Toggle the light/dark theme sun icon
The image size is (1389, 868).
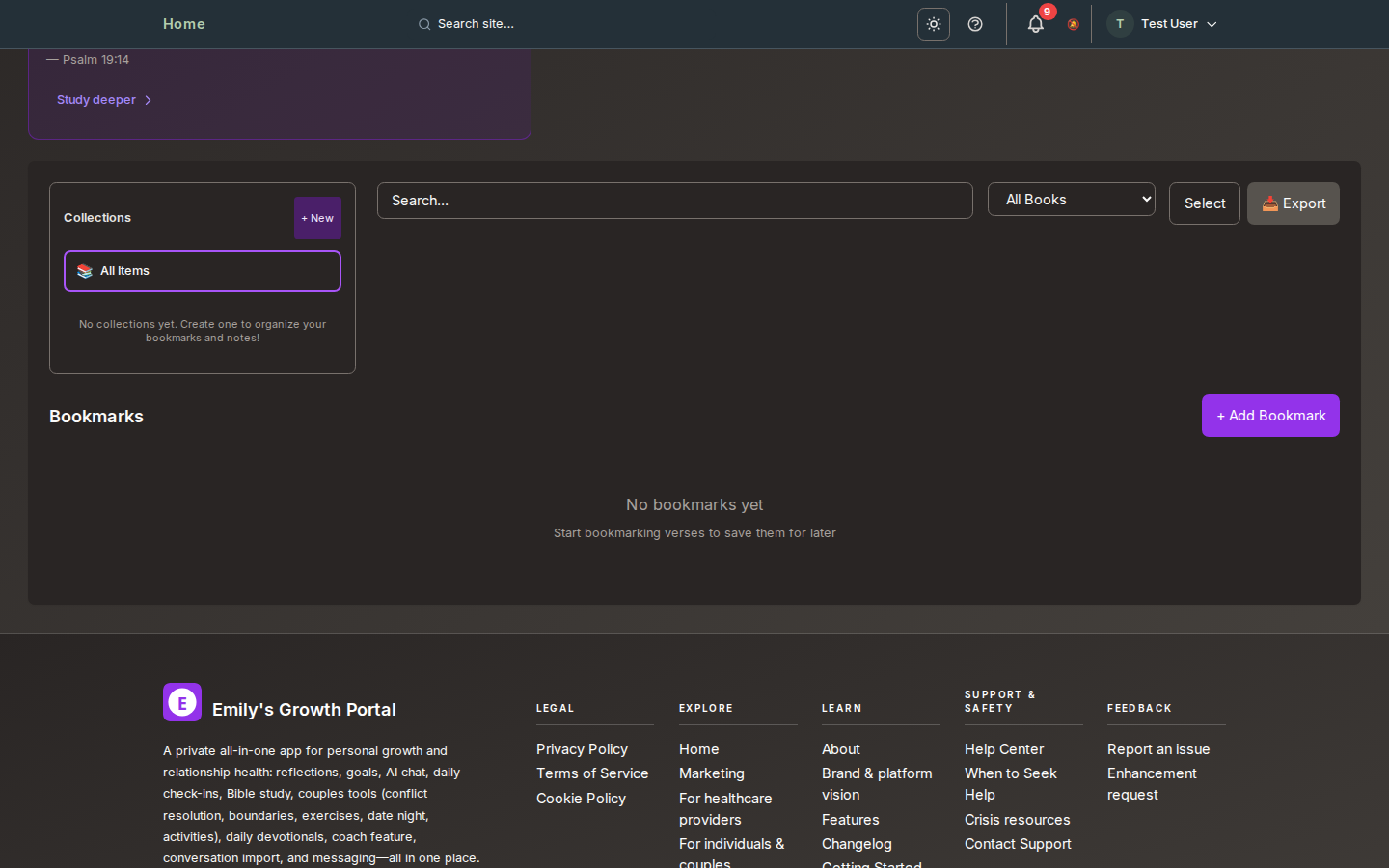(x=933, y=24)
